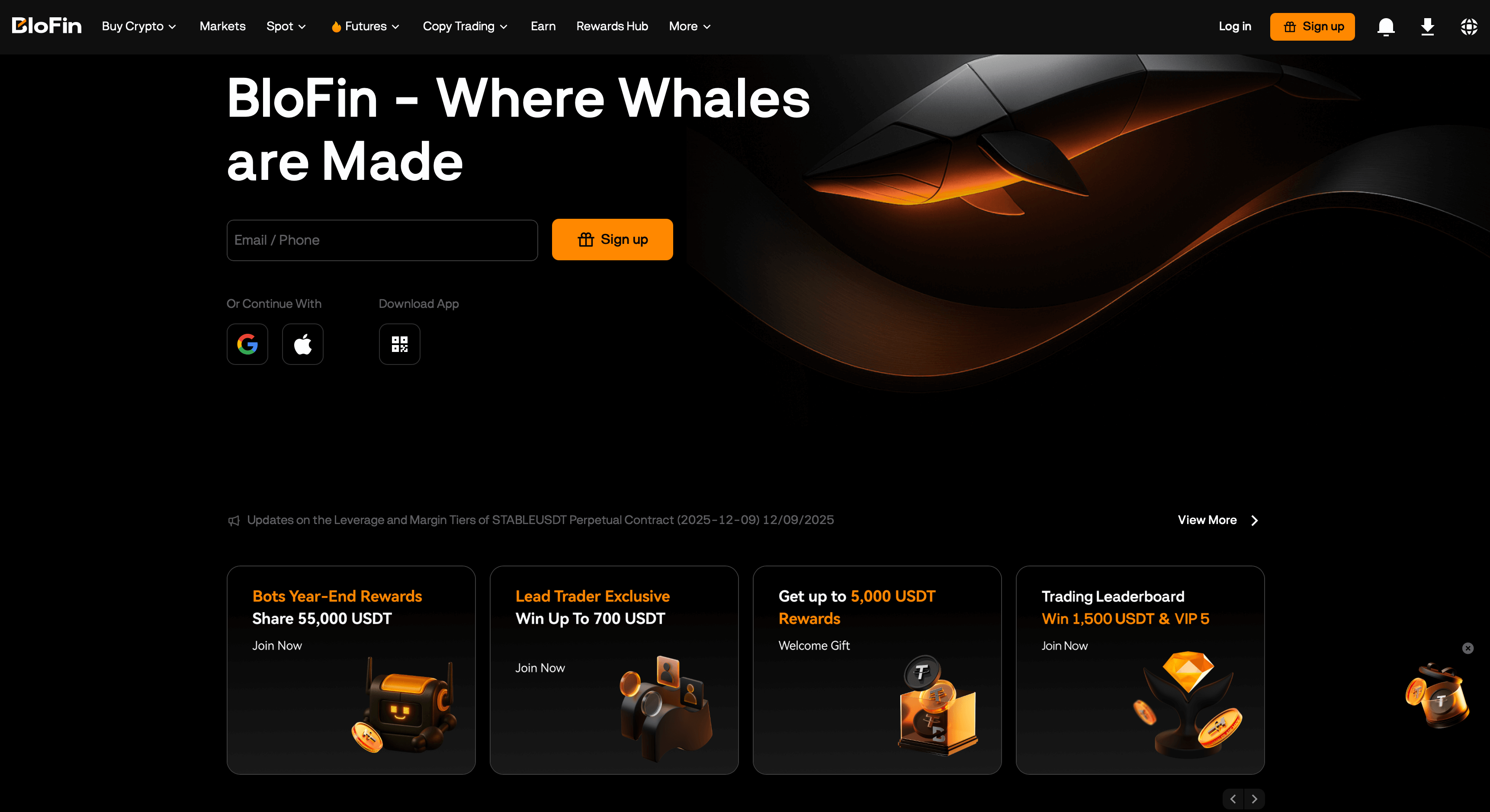Viewport: 1490px width, 812px height.
Task: Continue with Google sign-in icon
Action: pos(247,344)
